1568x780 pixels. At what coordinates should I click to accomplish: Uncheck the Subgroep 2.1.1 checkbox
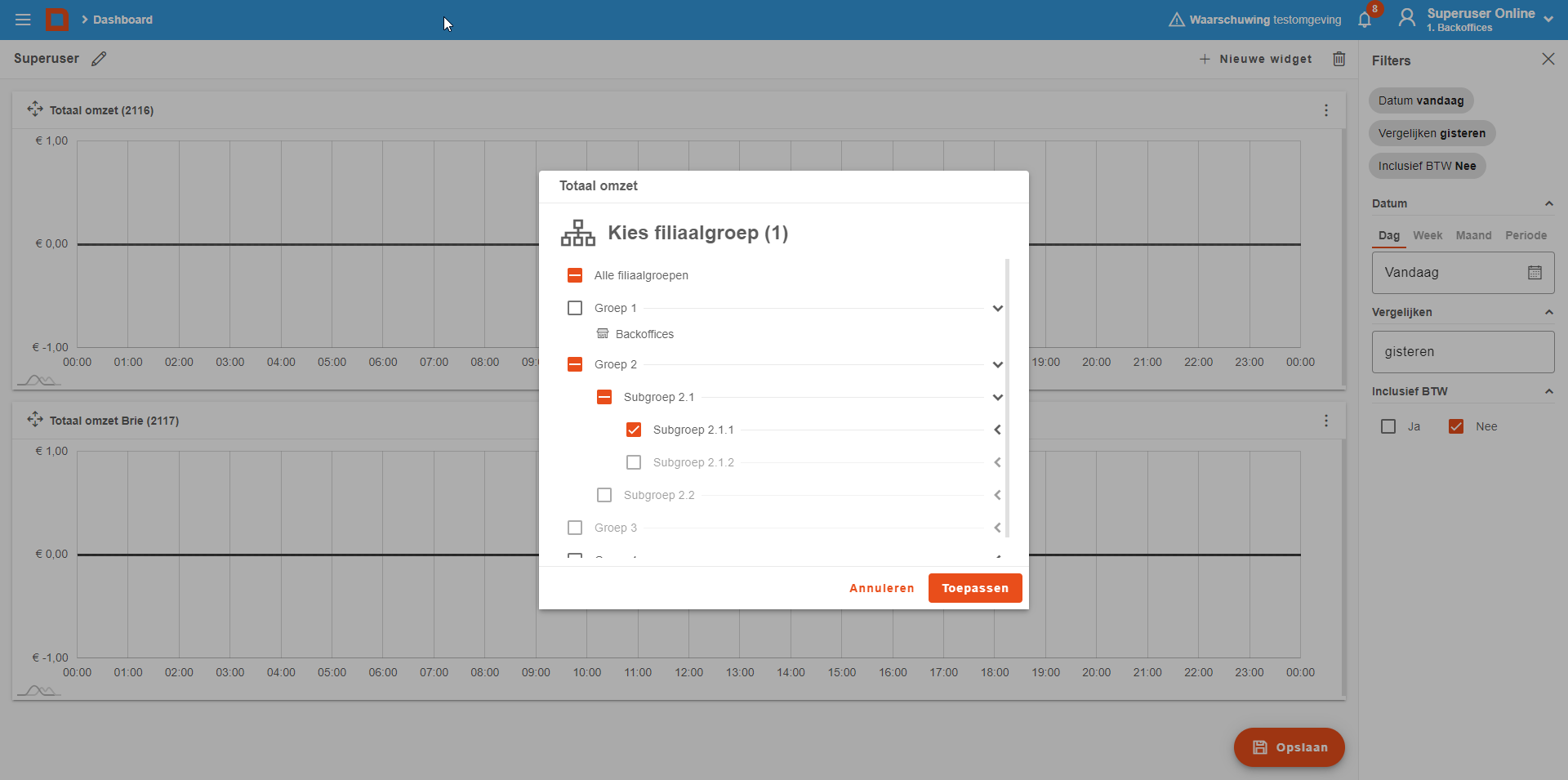pyautogui.click(x=634, y=430)
